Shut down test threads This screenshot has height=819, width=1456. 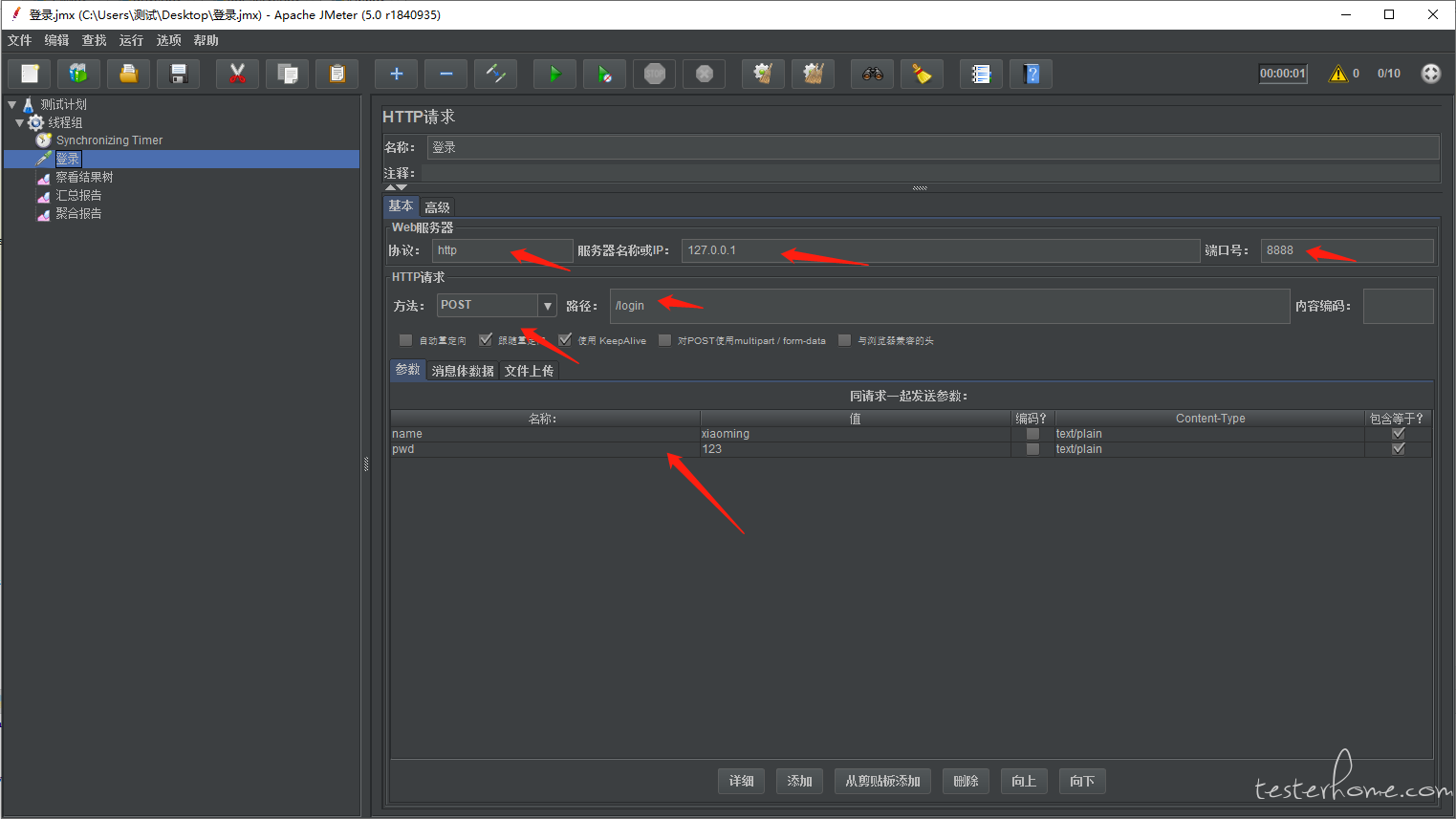coord(705,74)
